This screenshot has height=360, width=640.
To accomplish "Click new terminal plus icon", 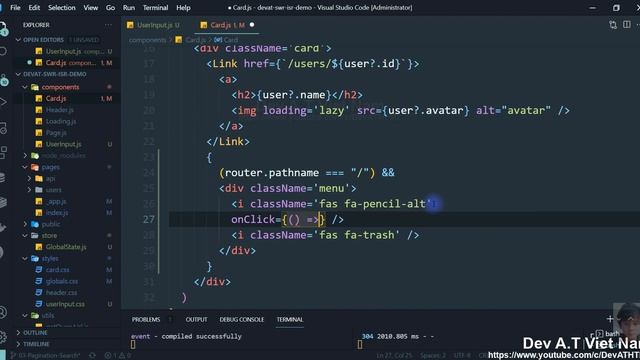I will pos(610,319).
